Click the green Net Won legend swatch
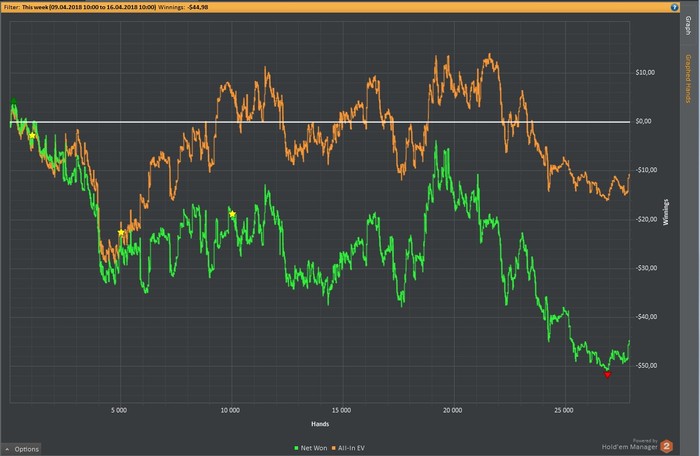Image resolution: width=700 pixels, height=456 pixels. pos(296,448)
